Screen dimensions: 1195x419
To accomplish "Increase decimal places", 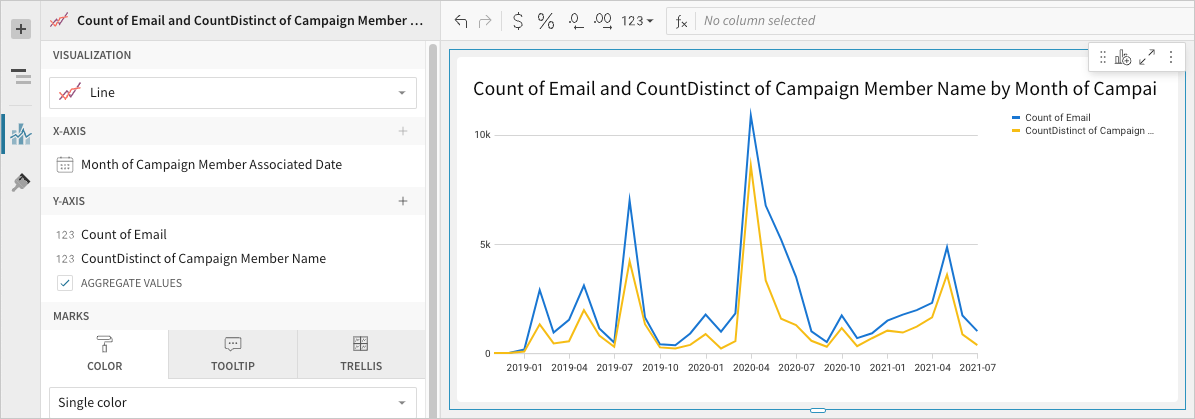I will click(x=603, y=21).
